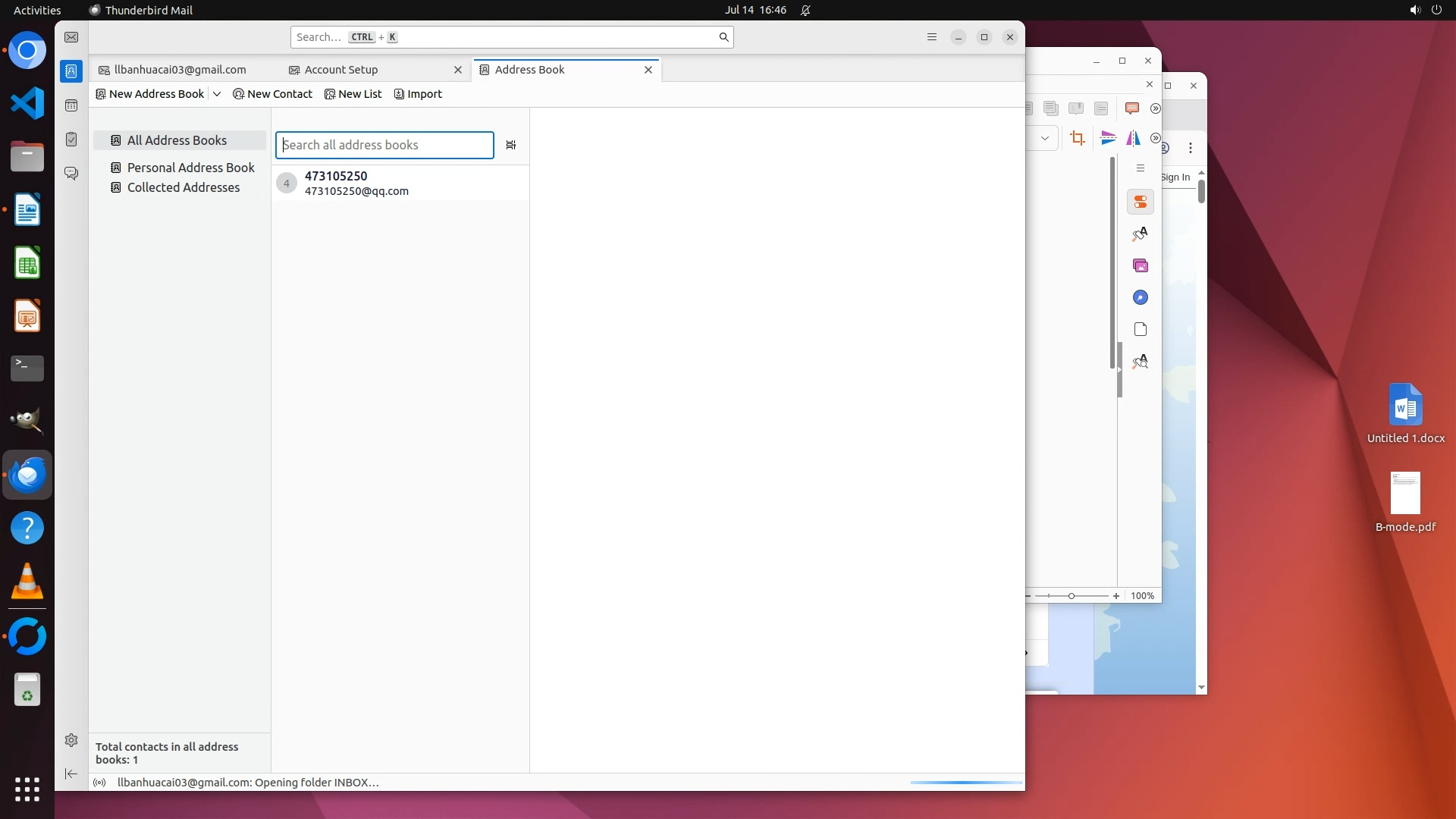The image size is (1456, 819).
Task: Open the Tasks space in sidebar
Action: click(71, 140)
